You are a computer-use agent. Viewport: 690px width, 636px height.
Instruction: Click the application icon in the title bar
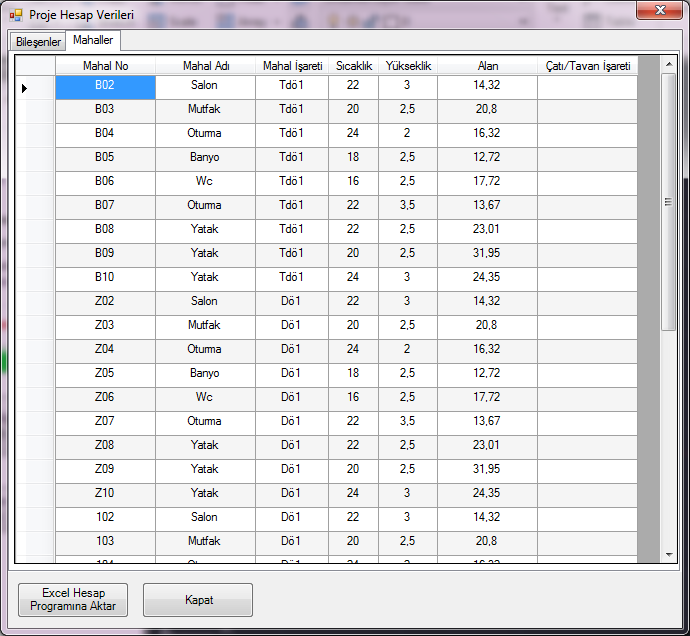coord(16,15)
